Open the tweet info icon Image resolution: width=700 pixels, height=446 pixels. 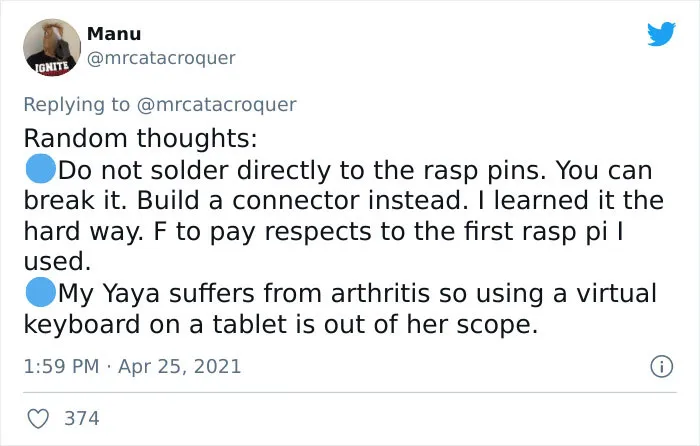coord(661,367)
